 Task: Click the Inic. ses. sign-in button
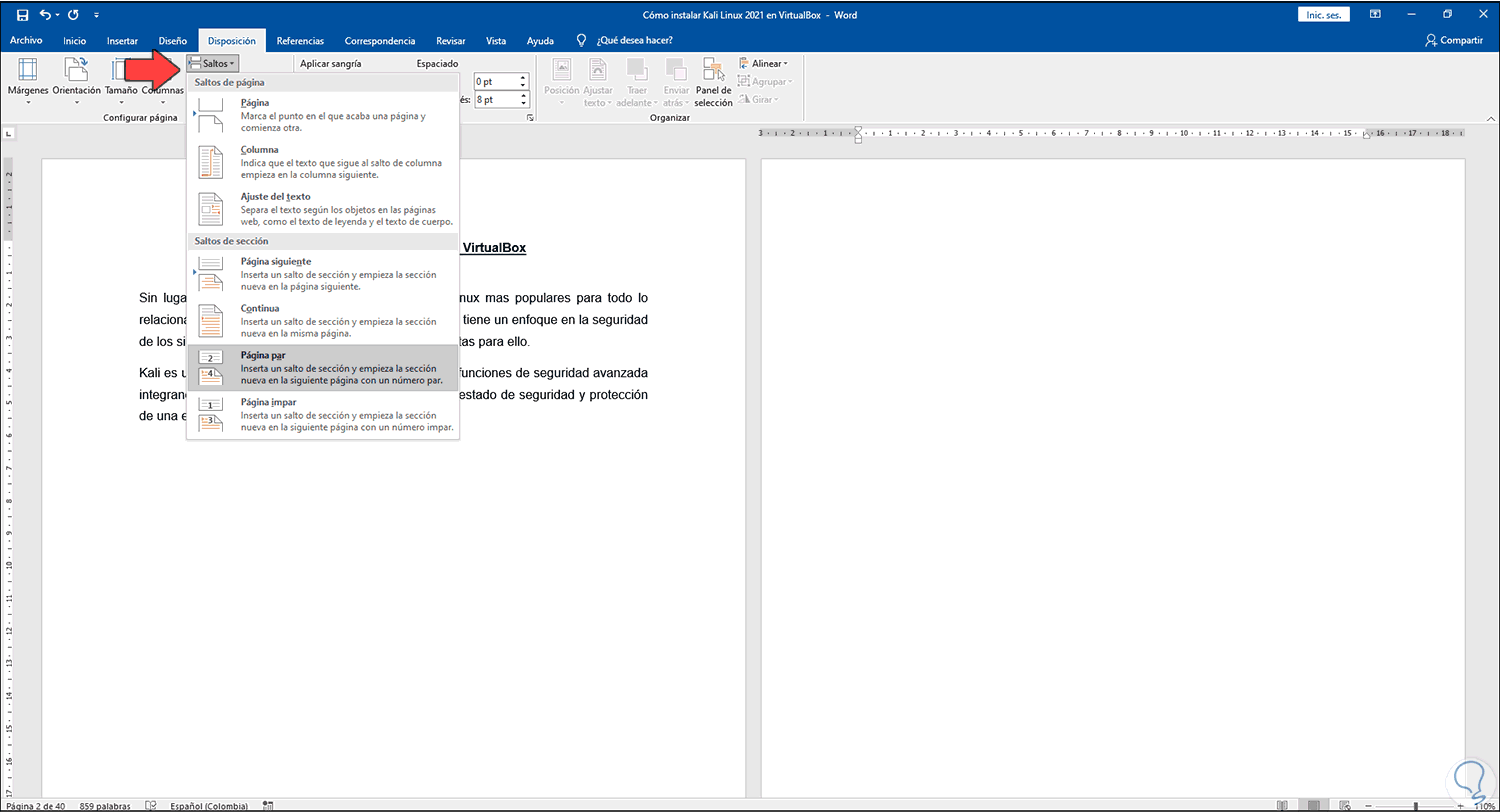(1324, 15)
